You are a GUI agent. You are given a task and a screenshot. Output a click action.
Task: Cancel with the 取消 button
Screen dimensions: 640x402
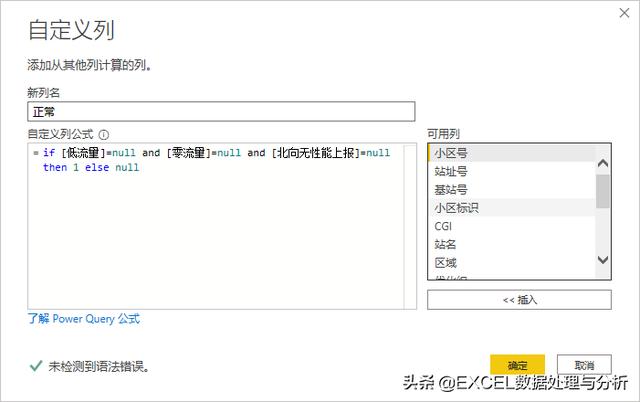point(584,365)
